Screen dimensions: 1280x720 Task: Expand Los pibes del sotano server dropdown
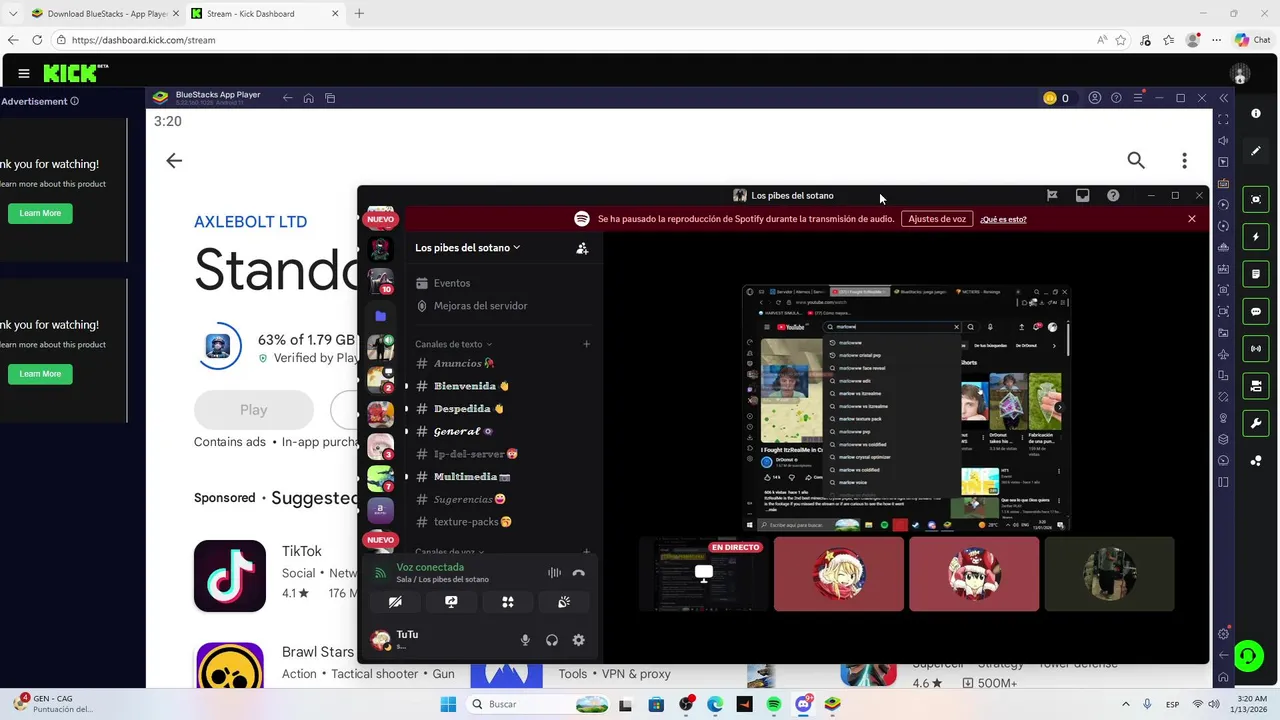point(468,248)
